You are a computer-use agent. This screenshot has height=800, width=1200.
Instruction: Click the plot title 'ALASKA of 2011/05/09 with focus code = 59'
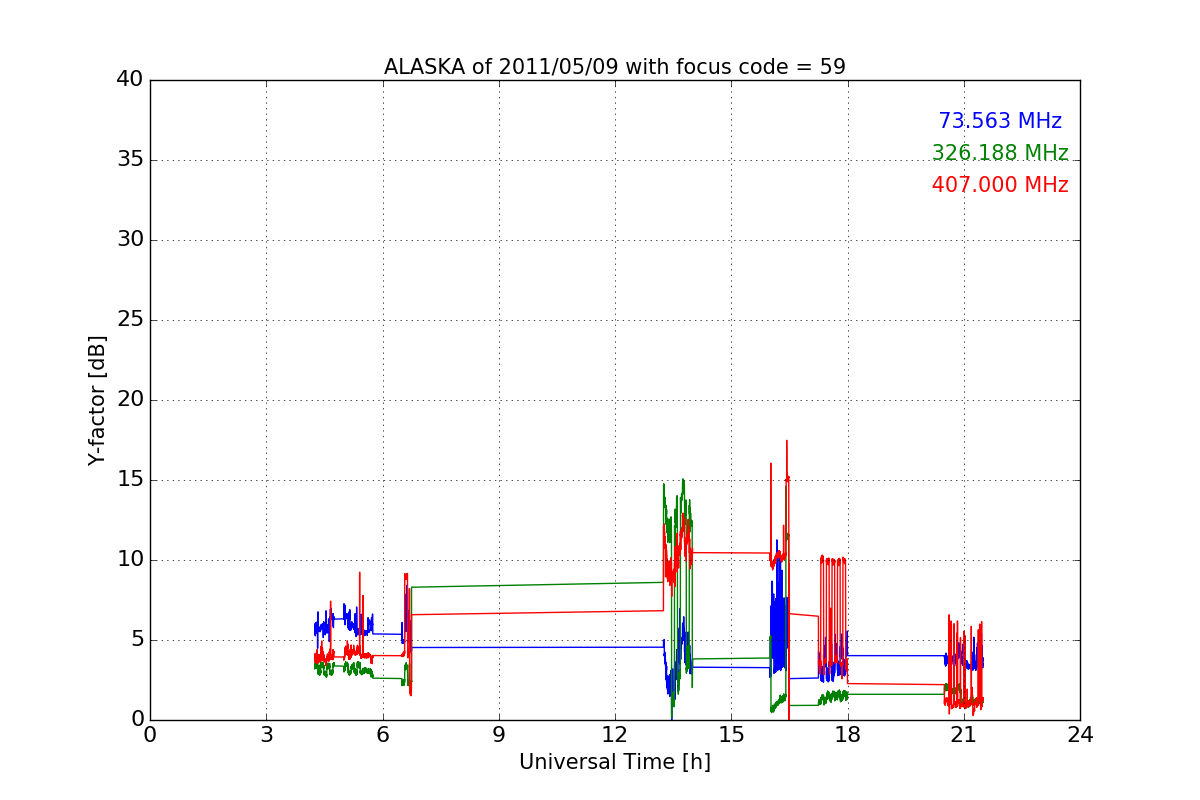615,67
